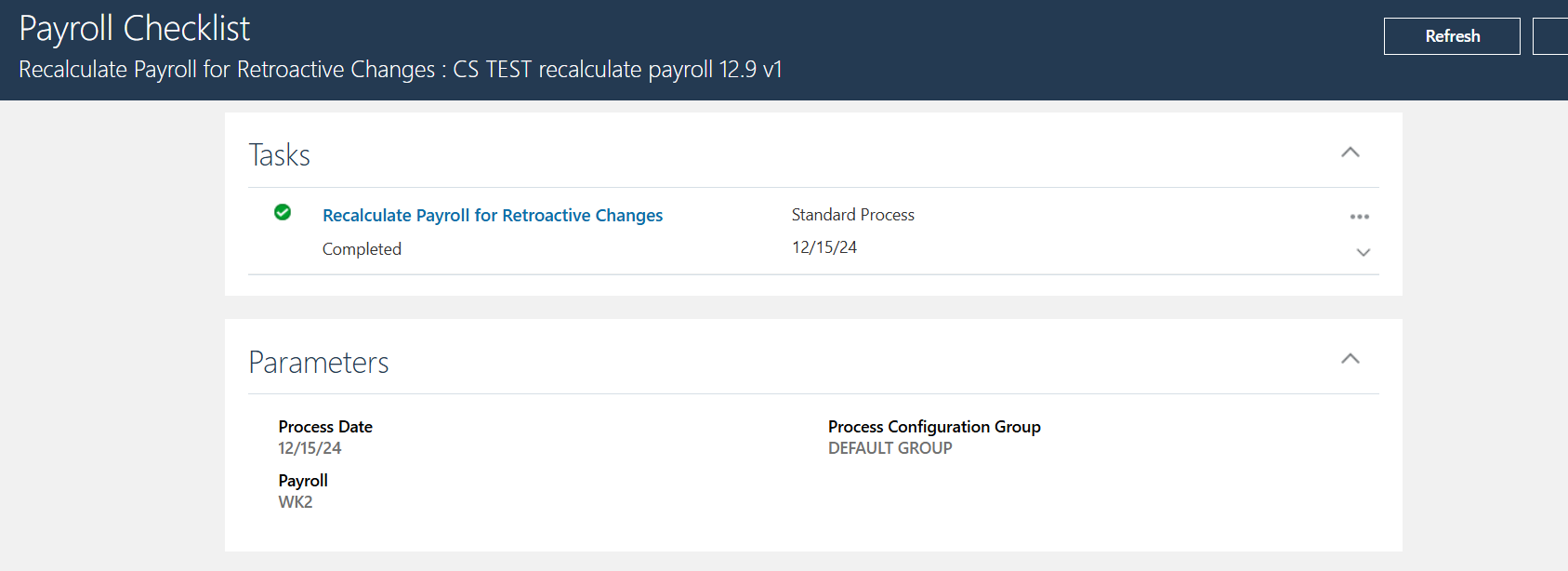Click the green completed checkmark icon
The image size is (1568, 571).
pos(283,213)
